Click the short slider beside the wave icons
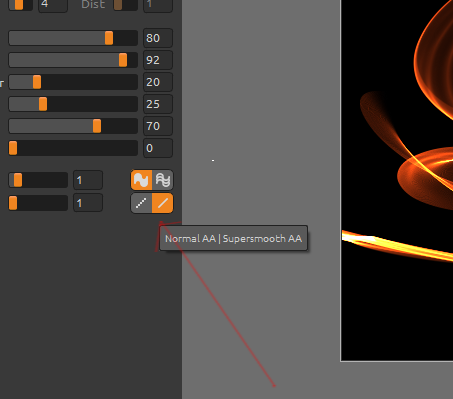 coord(38,180)
